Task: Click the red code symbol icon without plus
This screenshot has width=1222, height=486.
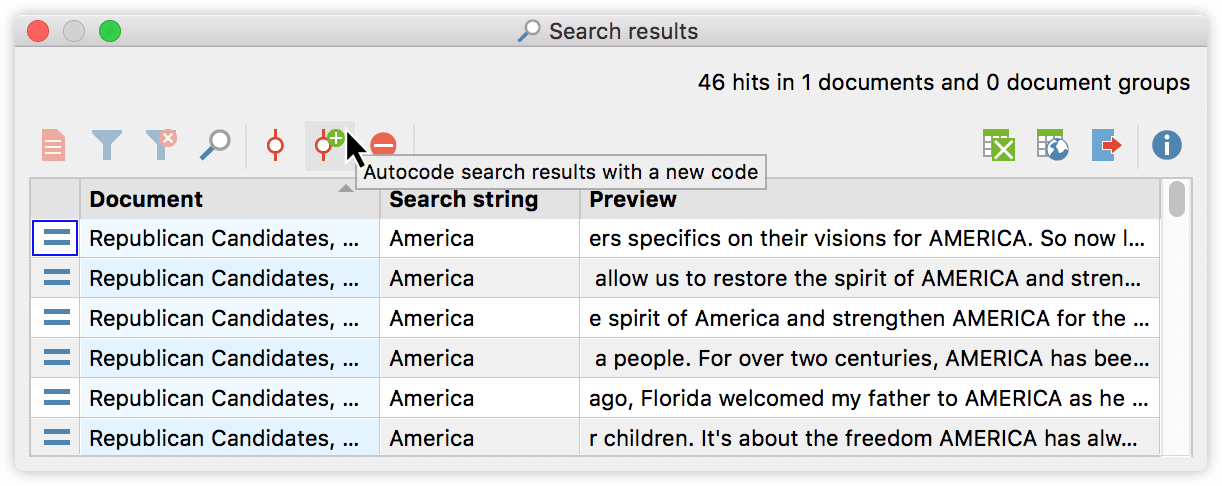Action: pyautogui.click(x=275, y=146)
